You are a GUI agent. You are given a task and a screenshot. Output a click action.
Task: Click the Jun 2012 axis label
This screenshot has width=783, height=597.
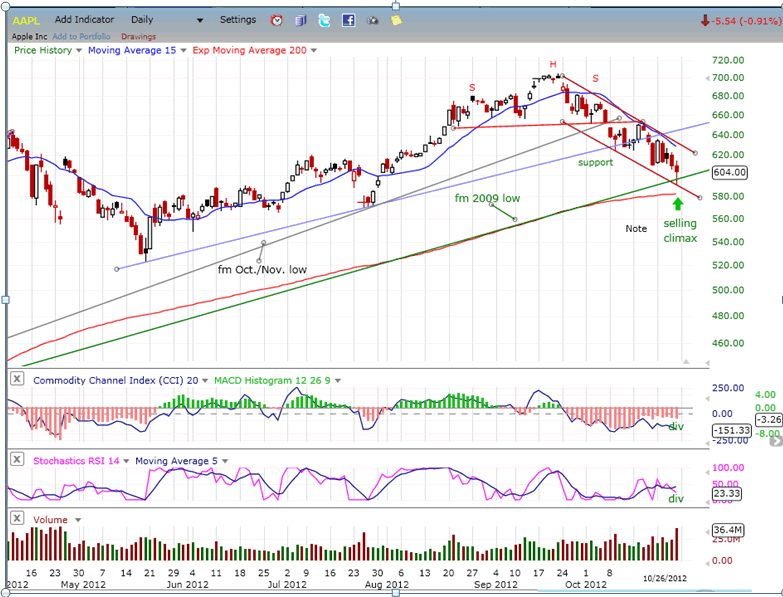[187, 584]
